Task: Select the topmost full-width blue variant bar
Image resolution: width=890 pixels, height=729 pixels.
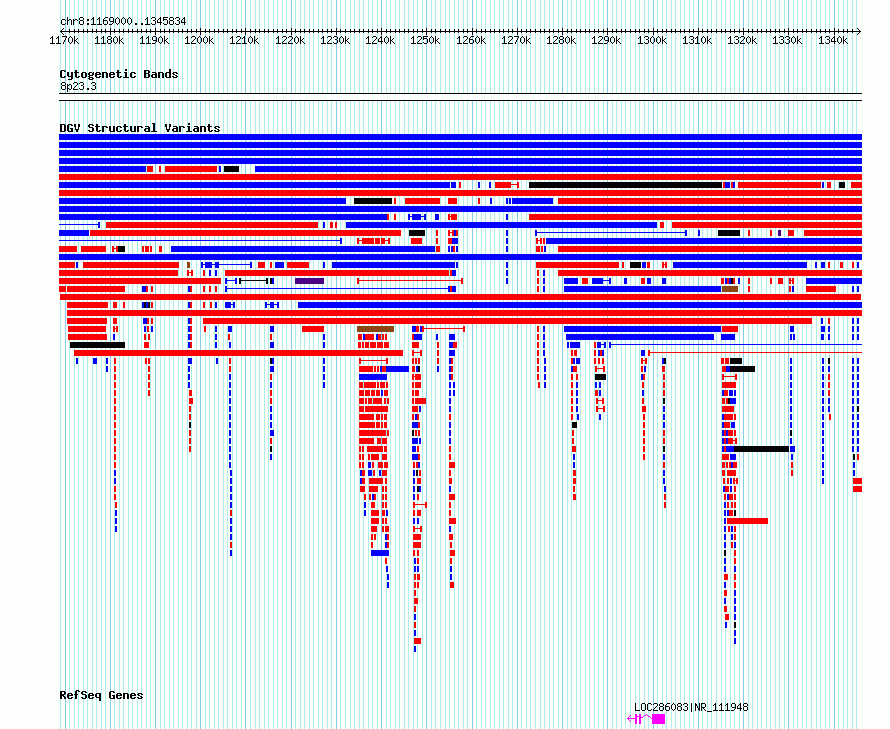Action: tap(460, 137)
